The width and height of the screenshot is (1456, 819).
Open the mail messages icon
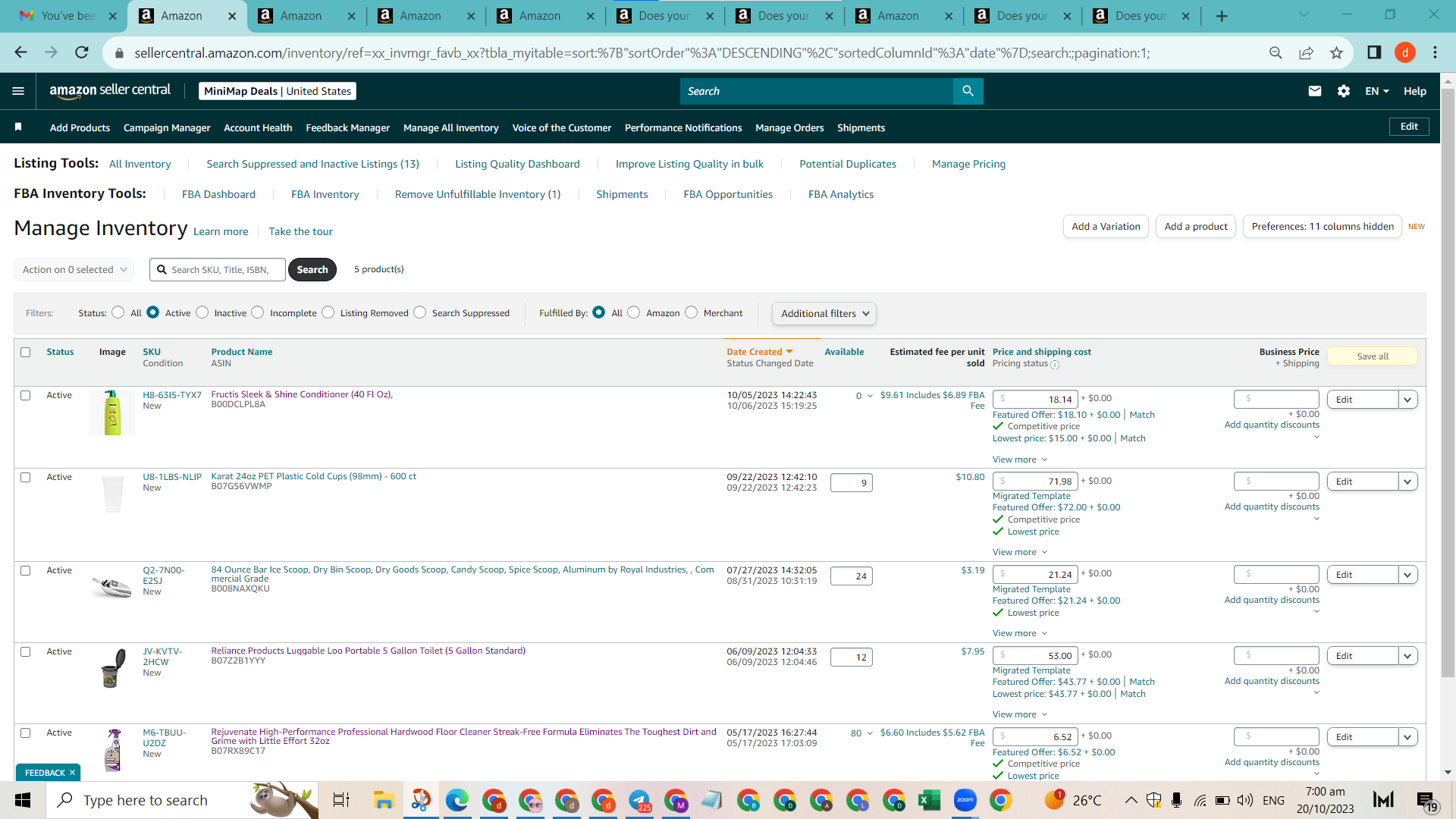click(1315, 91)
